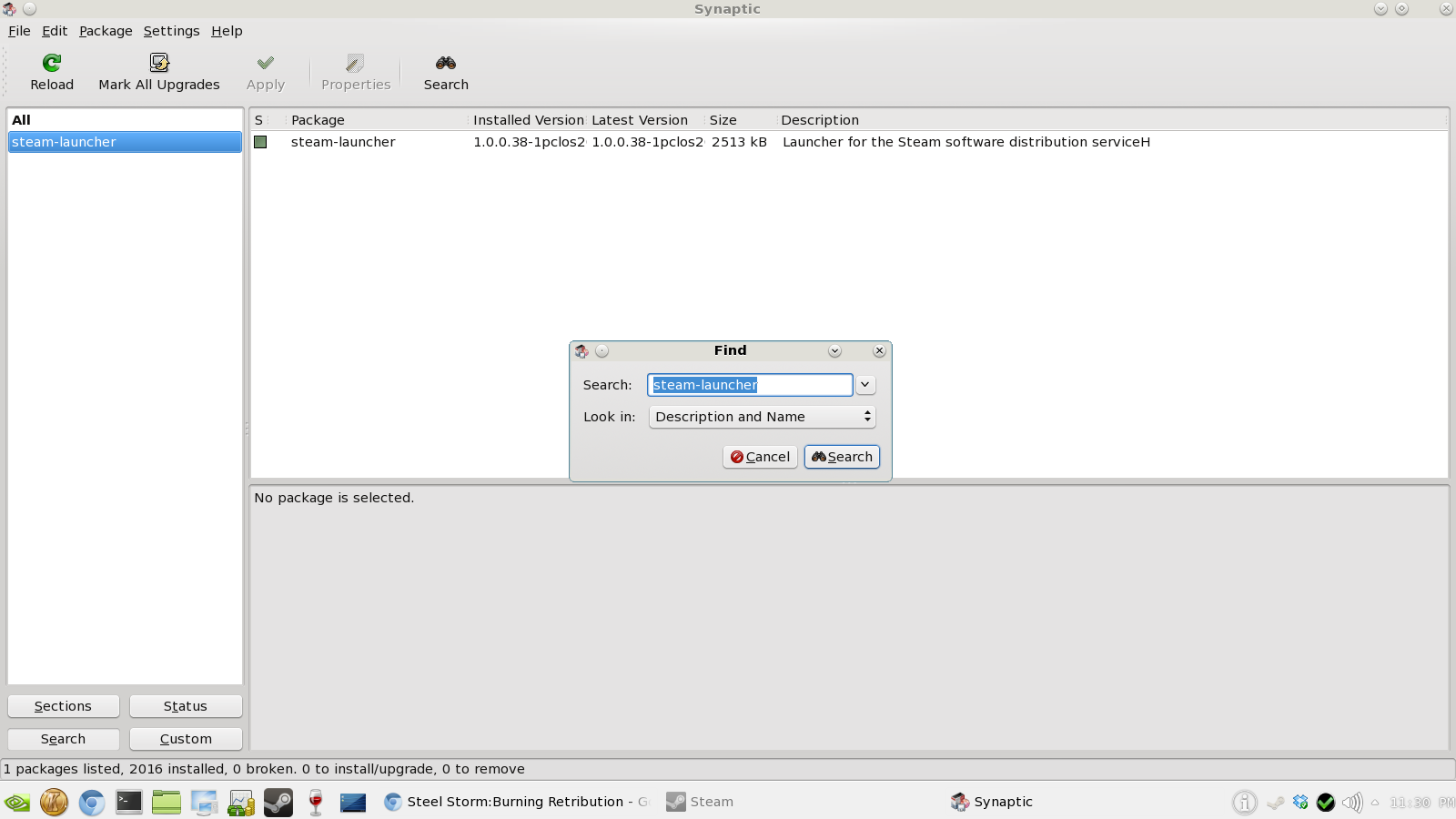Click the green checkmark update tray icon
This screenshot has width=1456, height=819.
click(x=1326, y=802)
